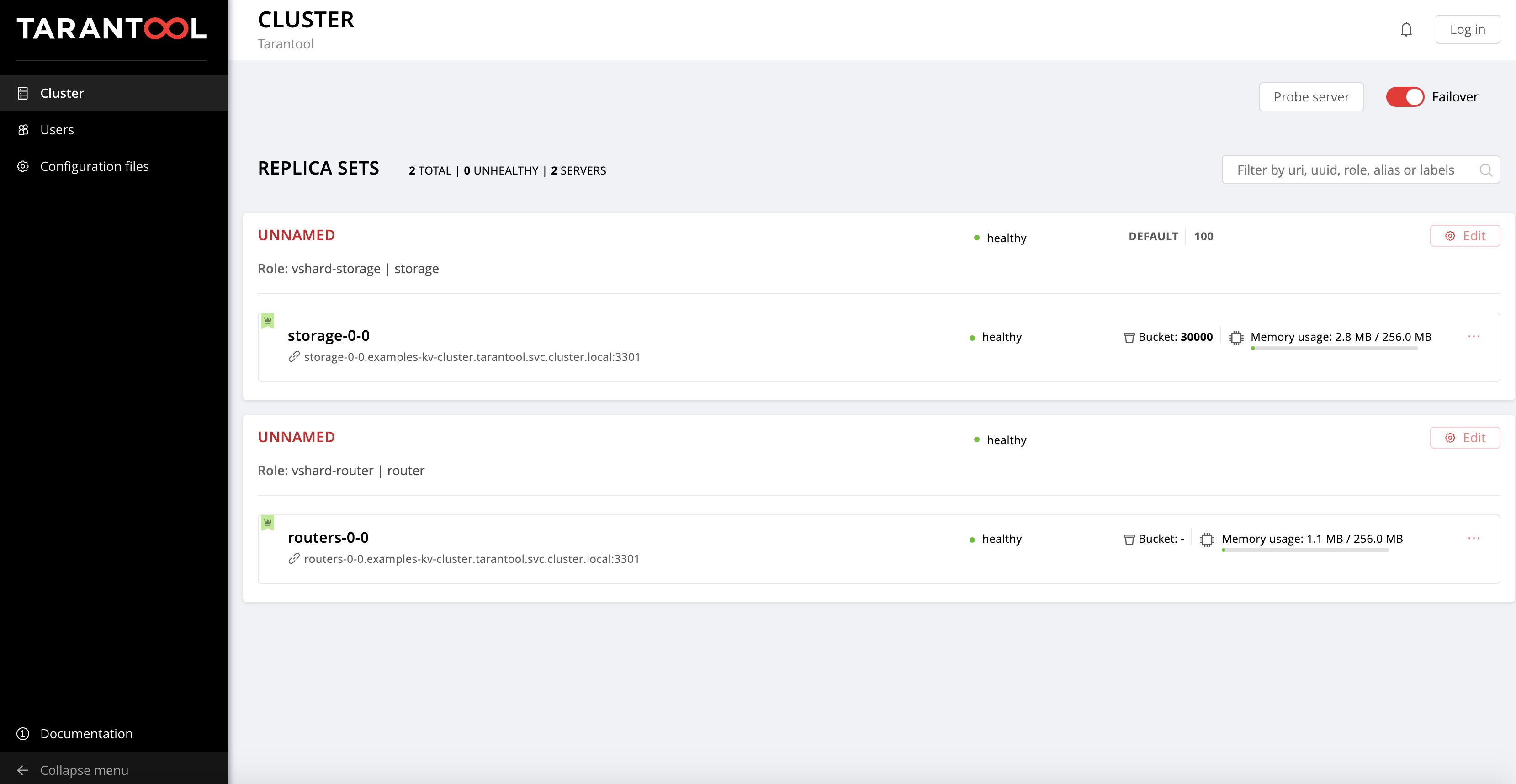Image resolution: width=1516 pixels, height=784 pixels.
Task: Toggle the Failover switch
Action: pos(1405,97)
